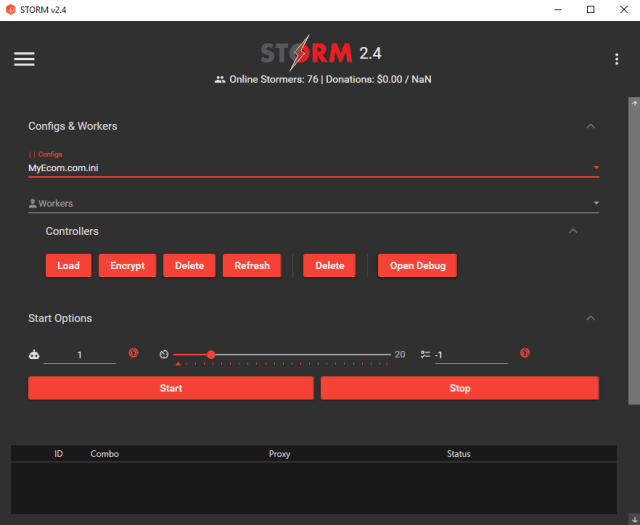Click the slider value 20
This screenshot has height=525, width=640.
pyautogui.click(x=400, y=354)
